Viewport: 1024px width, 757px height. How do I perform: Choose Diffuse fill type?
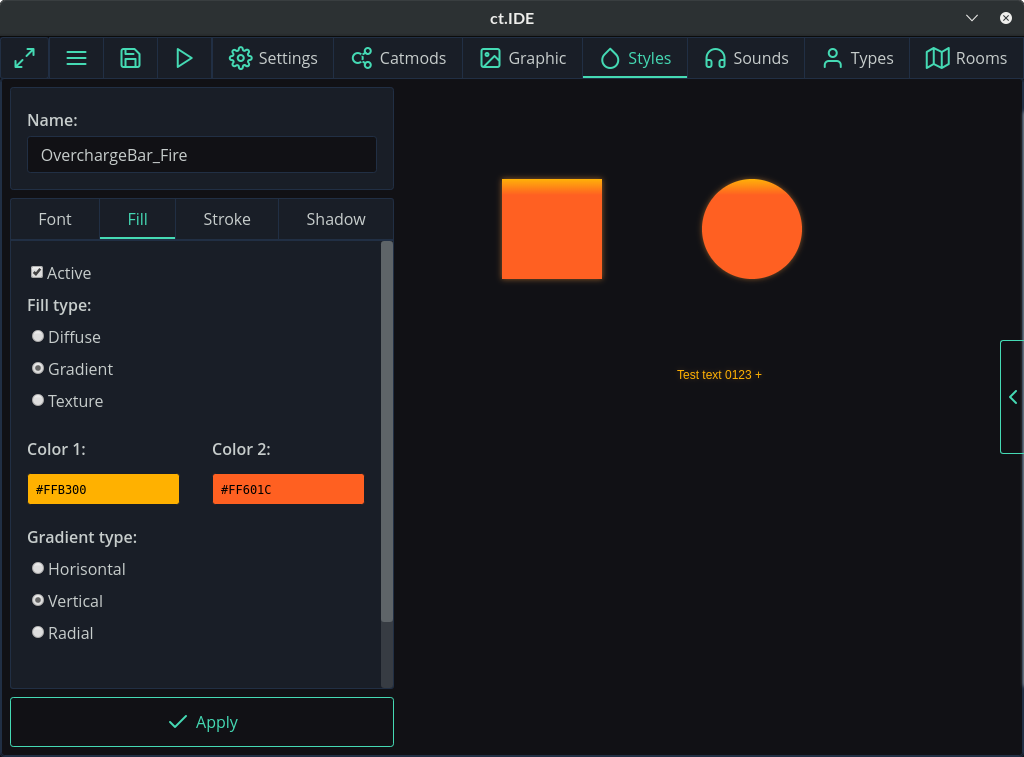point(38,336)
